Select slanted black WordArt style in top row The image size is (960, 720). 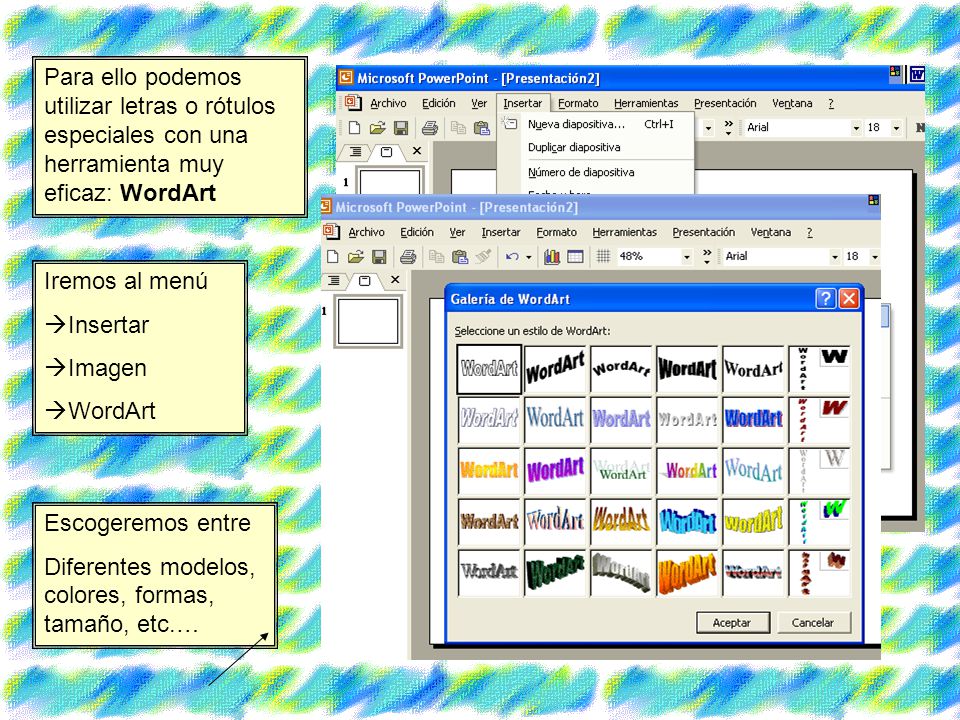coord(555,369)
